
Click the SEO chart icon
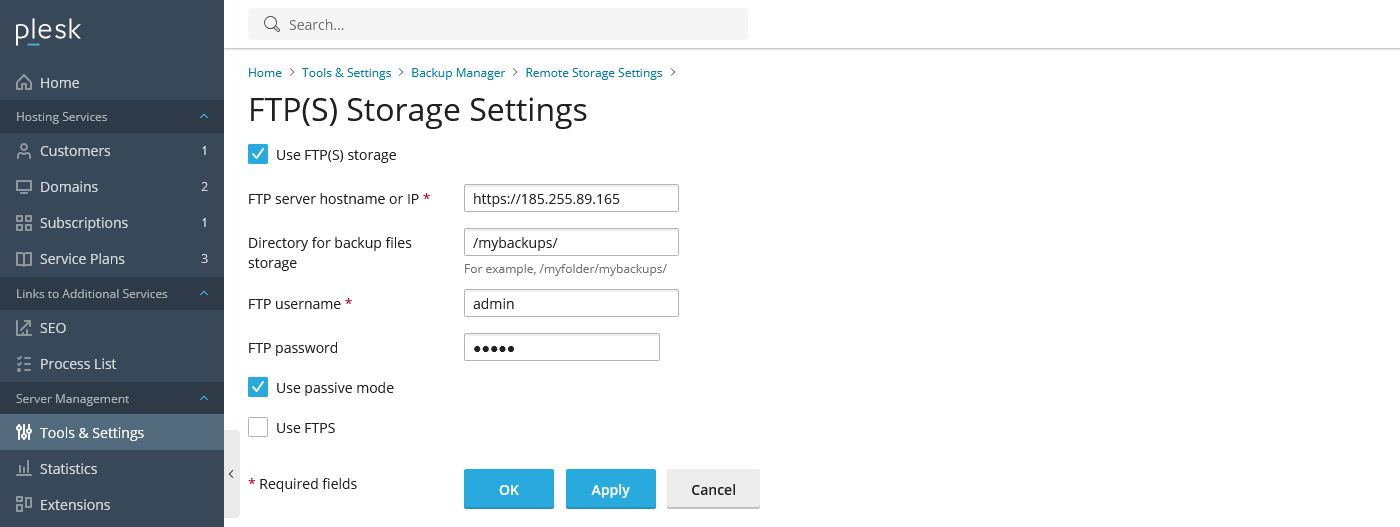(x=24, y=328)
